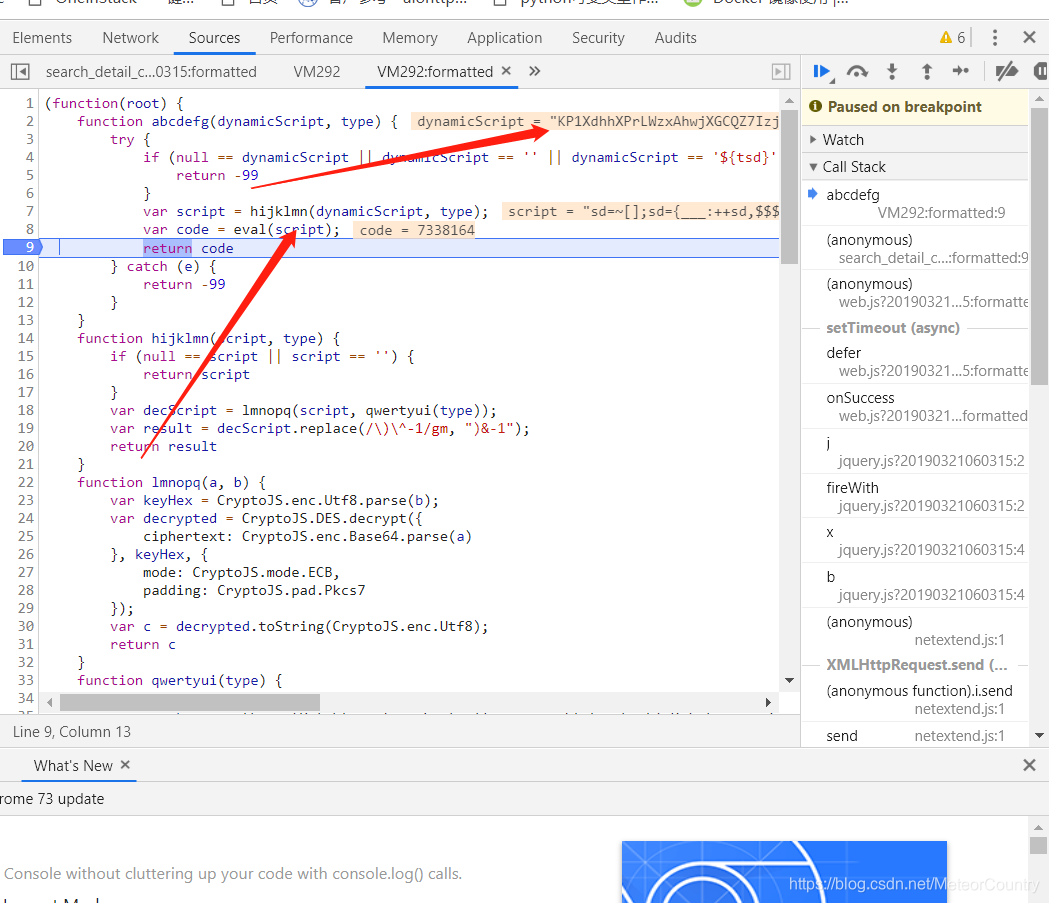Open the Security tab

[598, 38]
